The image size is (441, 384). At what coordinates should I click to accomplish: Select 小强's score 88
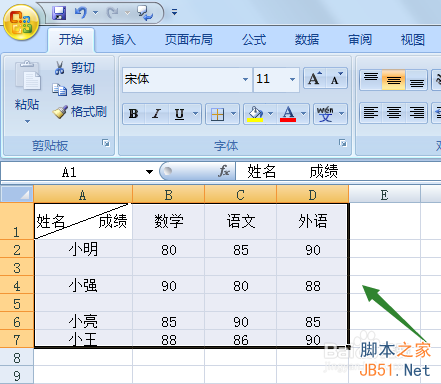[313, 285]
